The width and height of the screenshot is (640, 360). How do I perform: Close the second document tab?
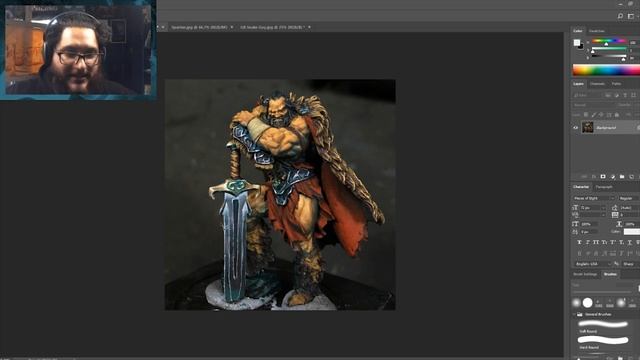click(x=309, y=27)
